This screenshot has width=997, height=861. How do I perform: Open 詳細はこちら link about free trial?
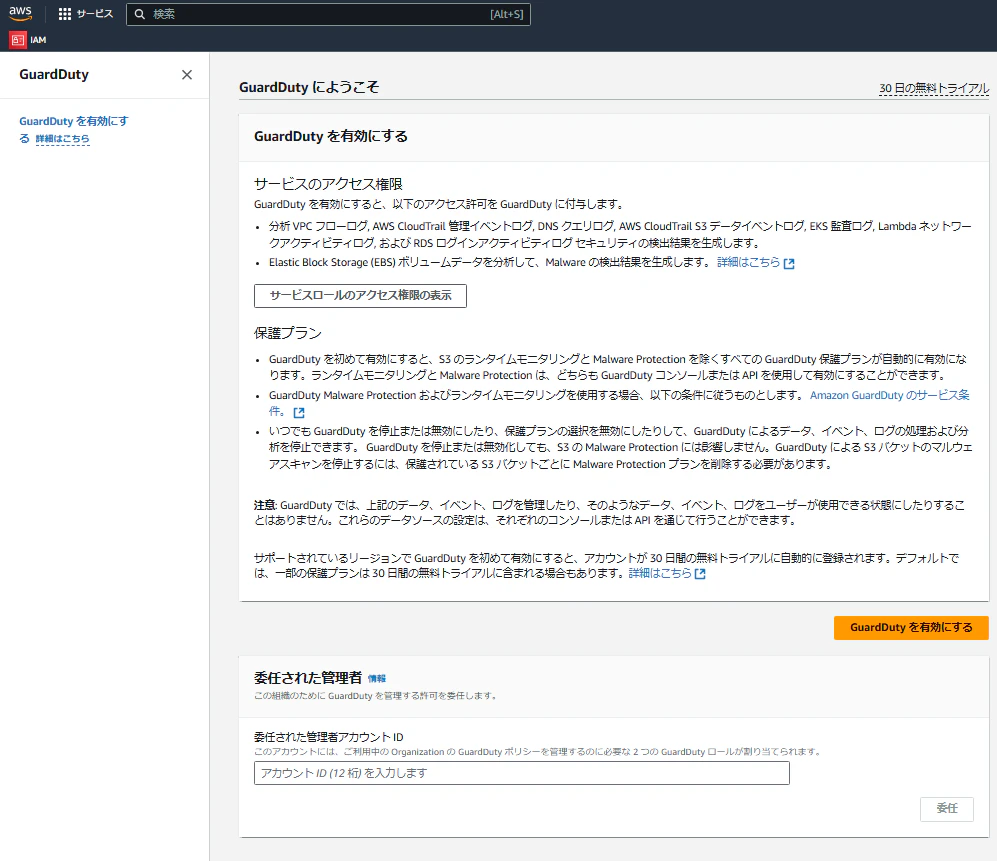(x=659, y=573)
